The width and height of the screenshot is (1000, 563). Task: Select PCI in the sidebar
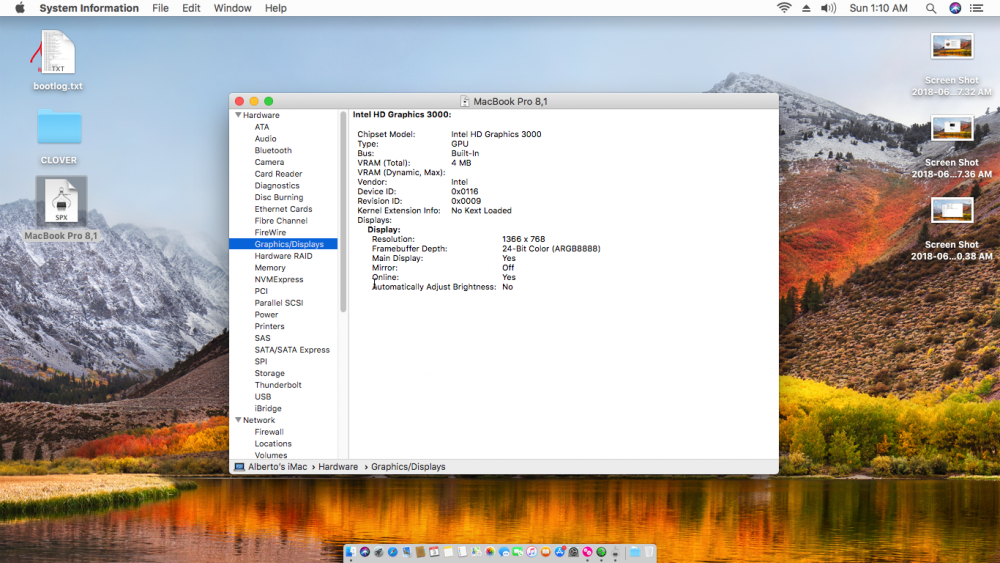261,291
